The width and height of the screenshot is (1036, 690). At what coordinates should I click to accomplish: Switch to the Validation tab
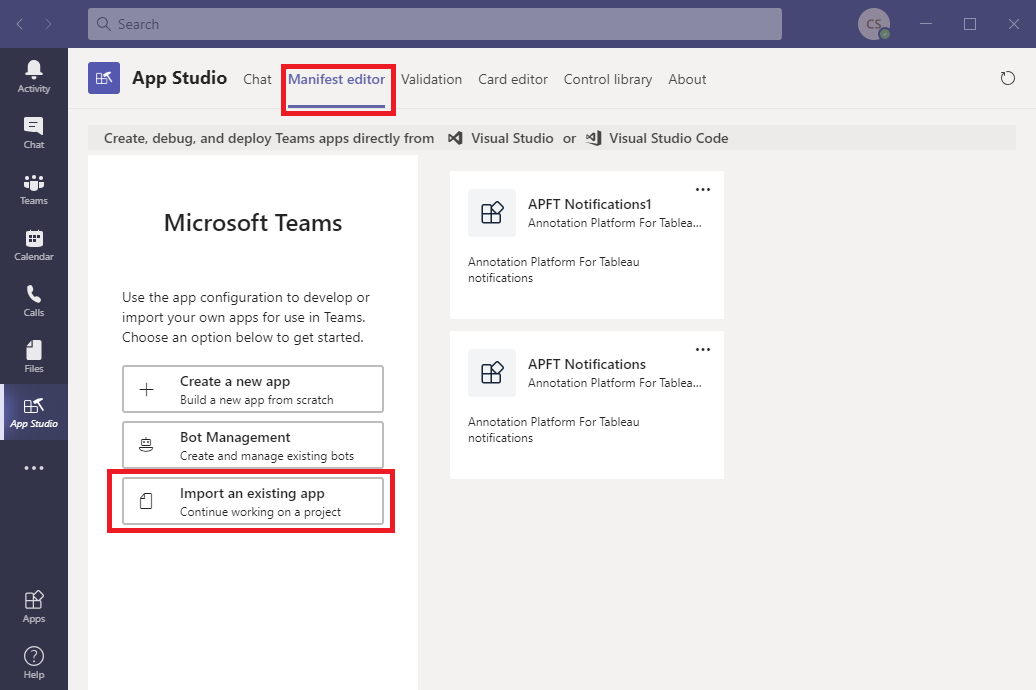[431, 79]
